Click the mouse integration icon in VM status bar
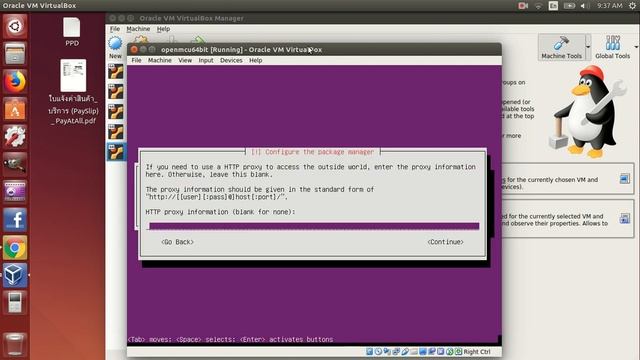Viewport: 640px width, 360px height. 449,351
